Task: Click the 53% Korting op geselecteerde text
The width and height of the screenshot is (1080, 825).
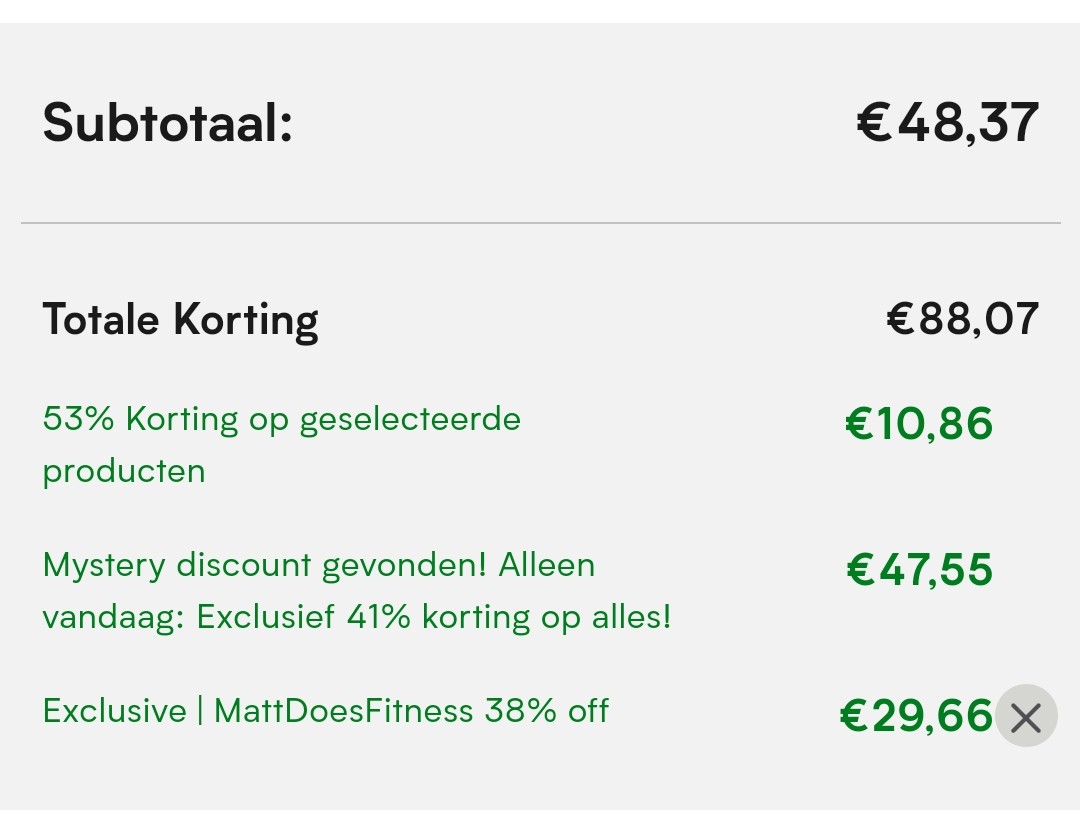Action: [281, 418]
